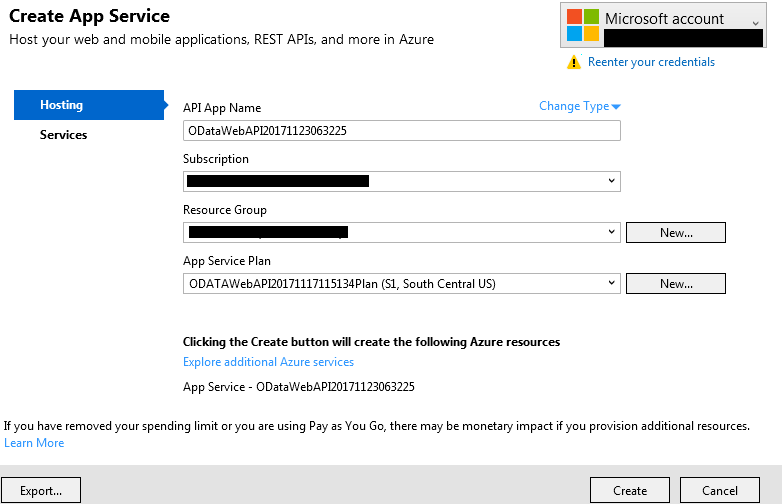Viewport: 782px width, 504px height.
Task: Expand the Microsoft account dropdown
Action: (755, 22)
